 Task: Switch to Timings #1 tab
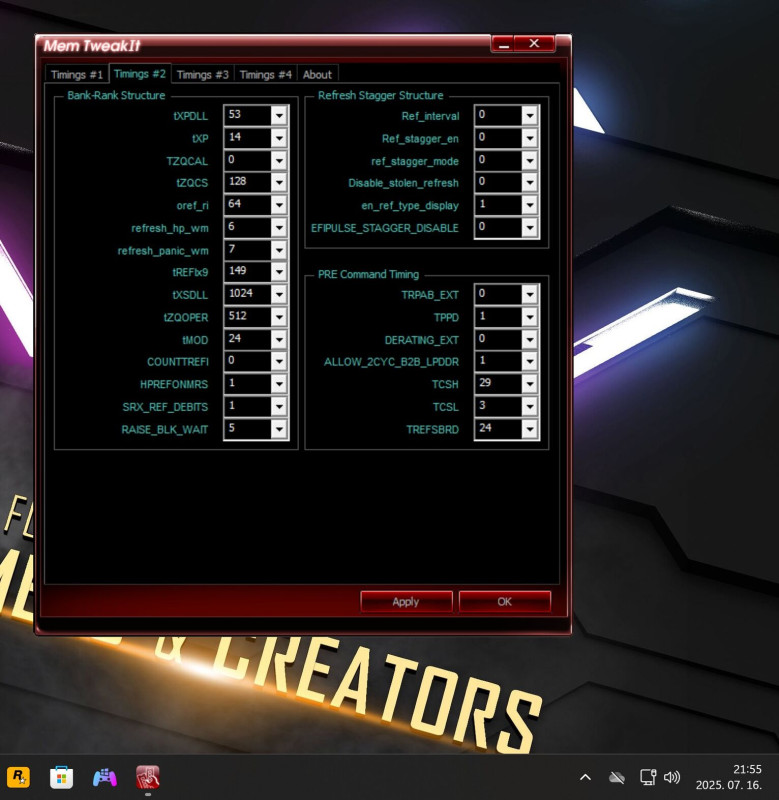pos(77,74)
